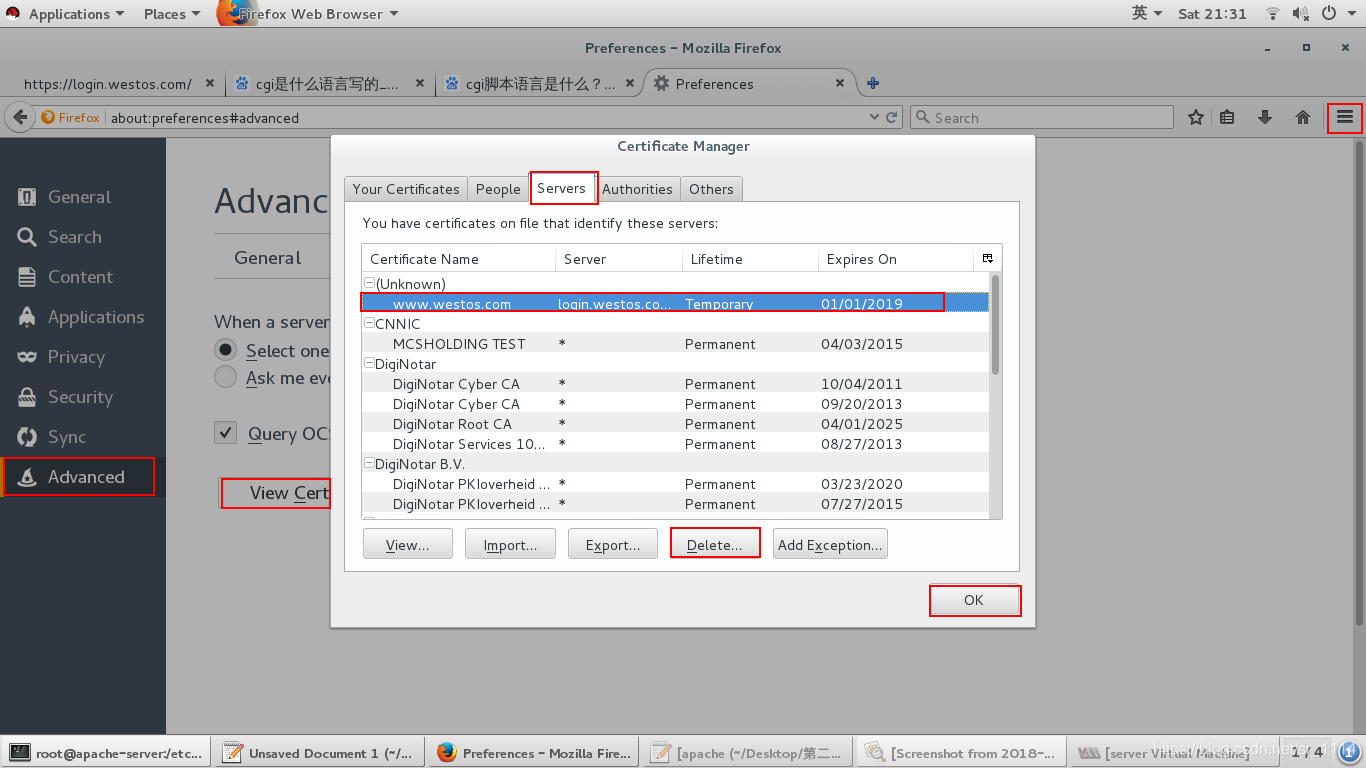This screenshot has height=768, width=1366.
Task: Switch to the Your Certificates tab
Action: (x=406, y=189)
